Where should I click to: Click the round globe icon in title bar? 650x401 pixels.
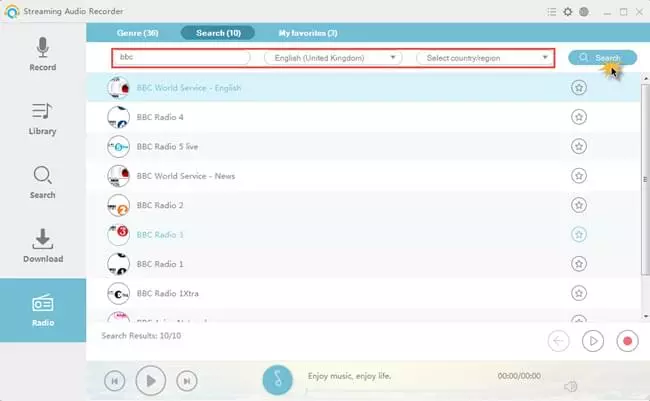pyautogui.click(x=584, y=12)
